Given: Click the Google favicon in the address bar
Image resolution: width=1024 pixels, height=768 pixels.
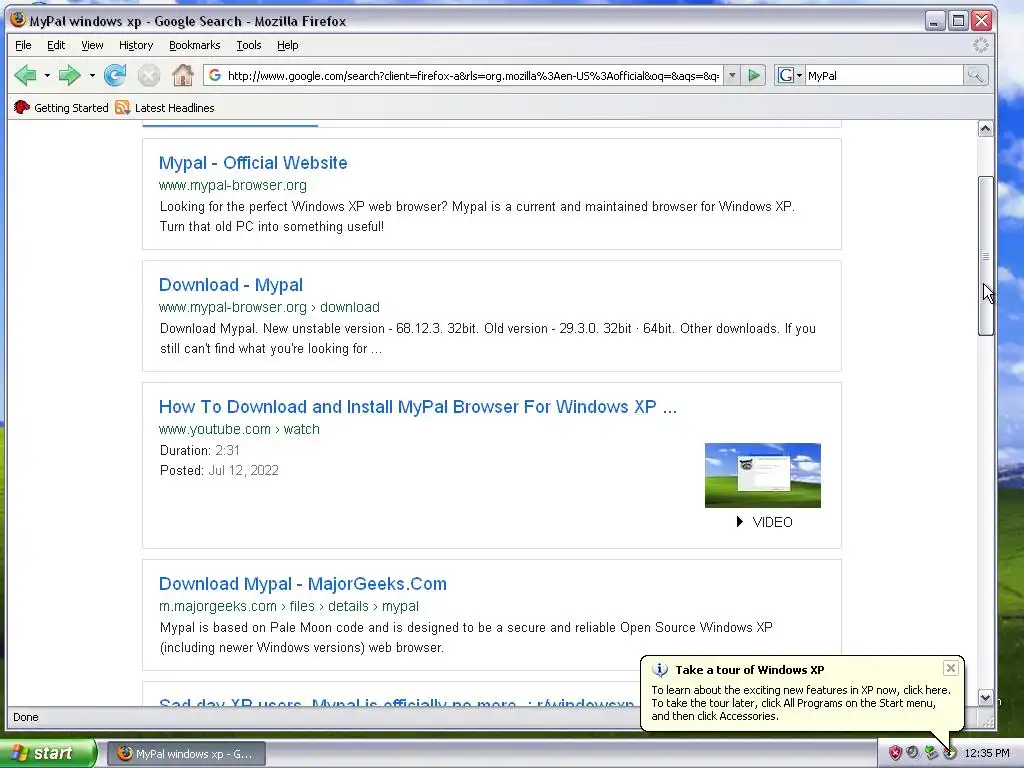Looking at the screenshot, I should (215, 76).
